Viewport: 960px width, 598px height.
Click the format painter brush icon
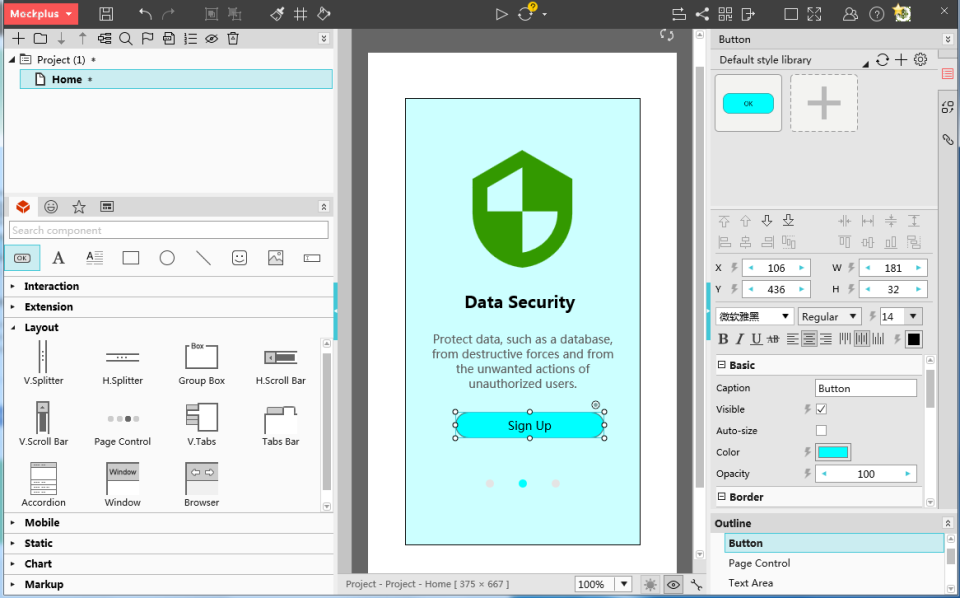(277, 13)
